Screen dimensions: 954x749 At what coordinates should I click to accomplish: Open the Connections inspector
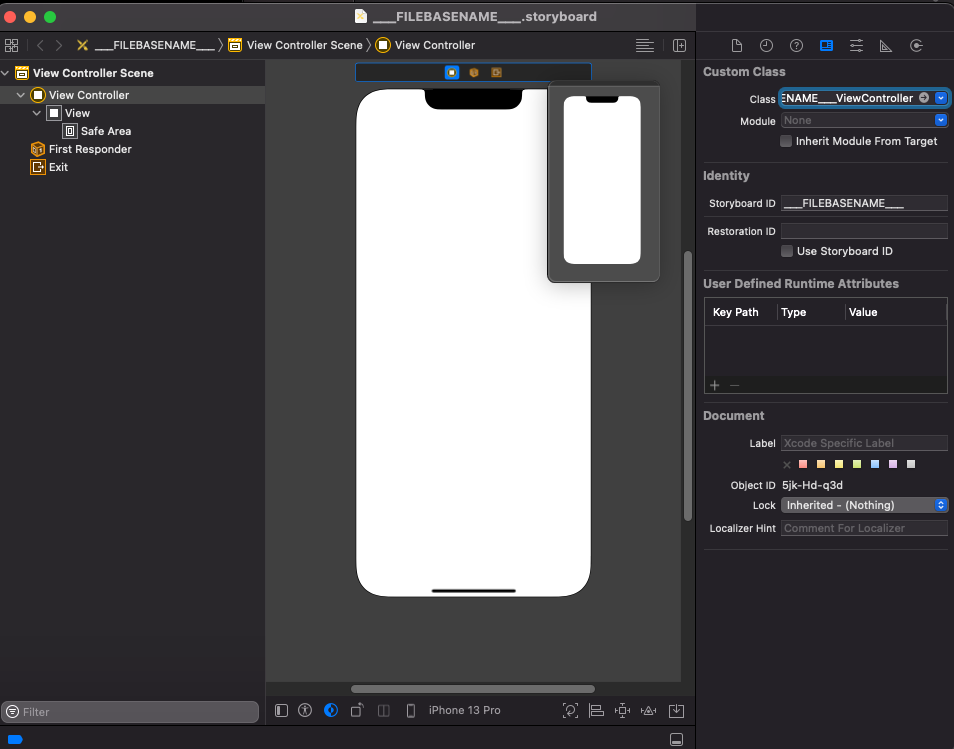coord(916,46)
